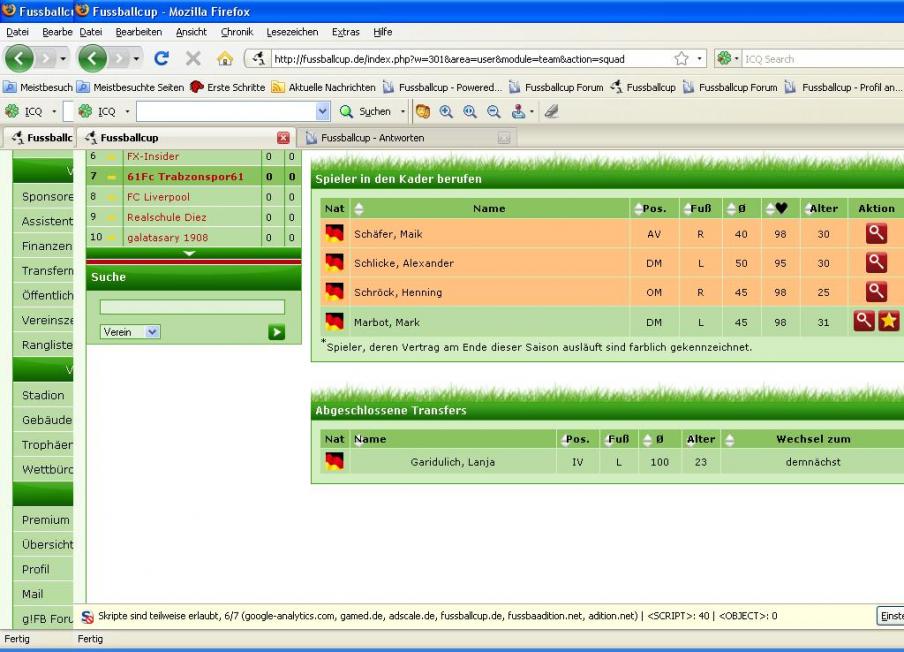The width and height of the screenshot is (904, 652).
Task: View details of Schröck, Henning via magnifier
Action: click(x=876, y=292)
